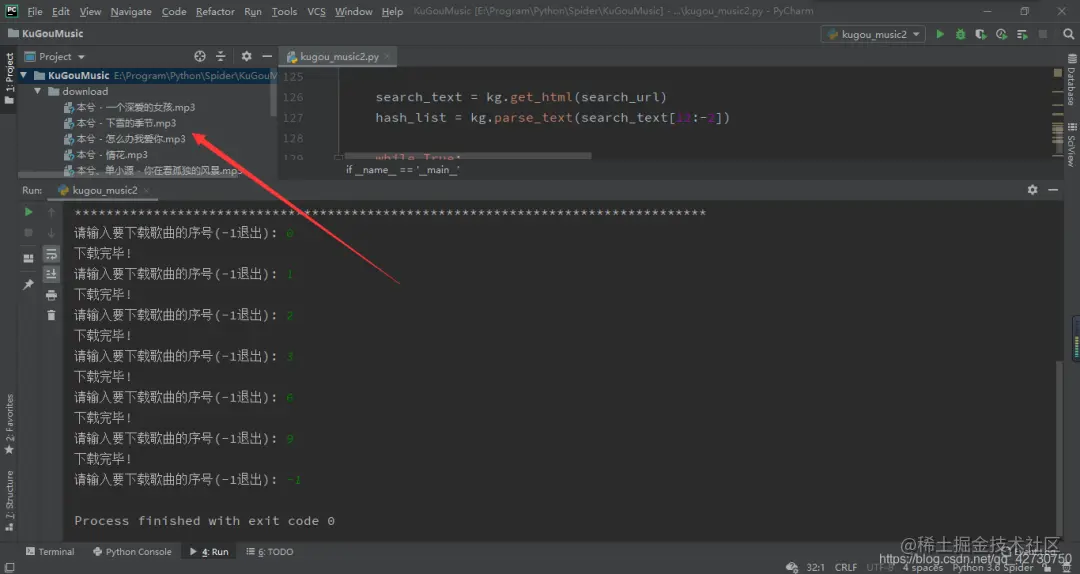Hide the Project panel with minus icon

[267, 57]
